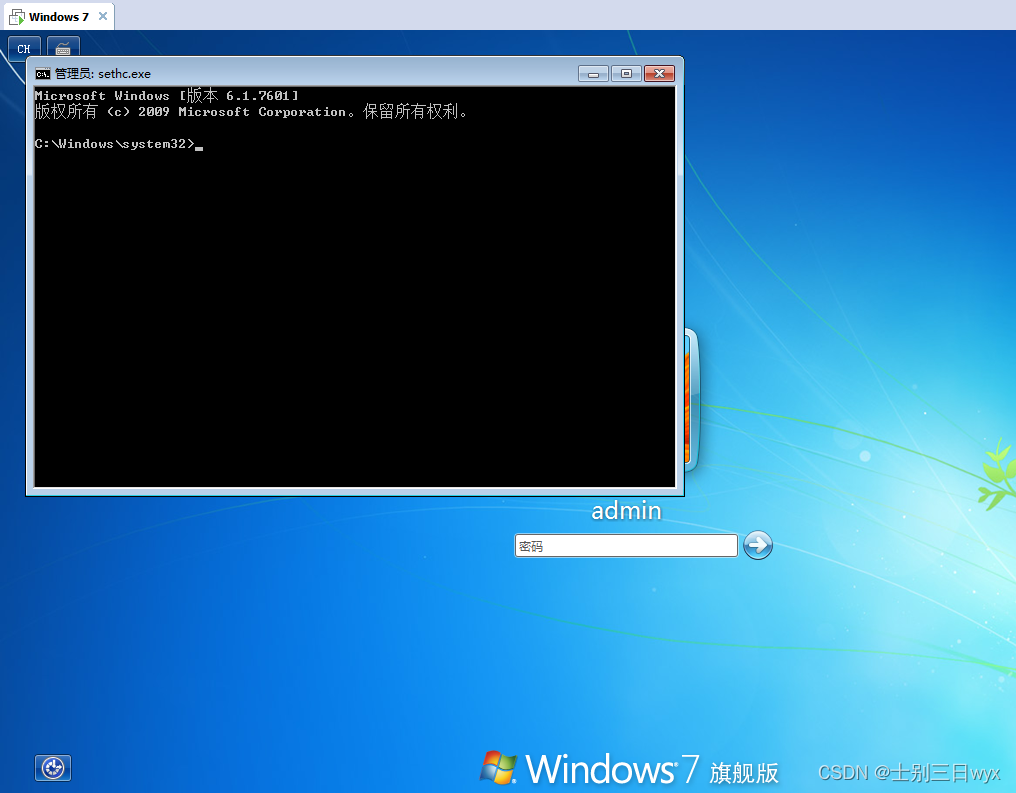Select the Windows 7 virtual machine tab
Image resolution: width=1016 pixels, height=793 pixels.
click(58, 17)
